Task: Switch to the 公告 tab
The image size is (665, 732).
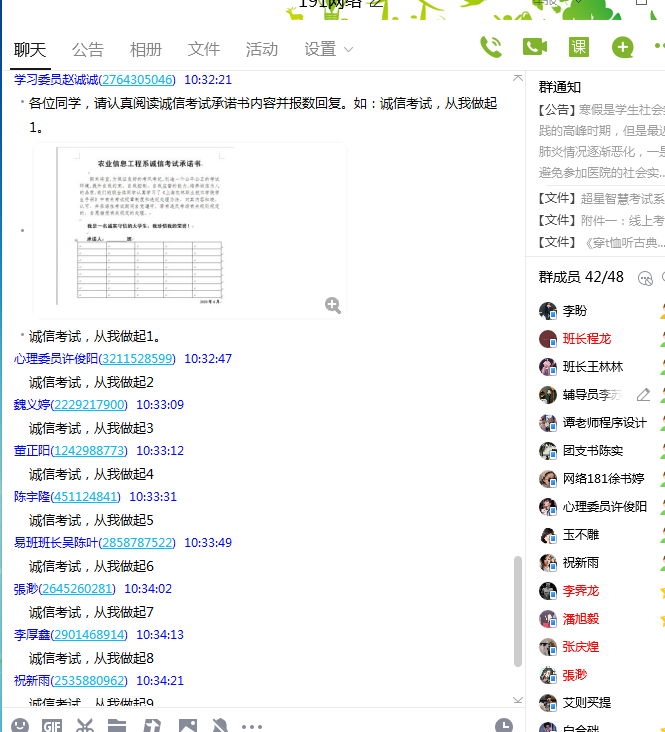Action: coord(88,49)
